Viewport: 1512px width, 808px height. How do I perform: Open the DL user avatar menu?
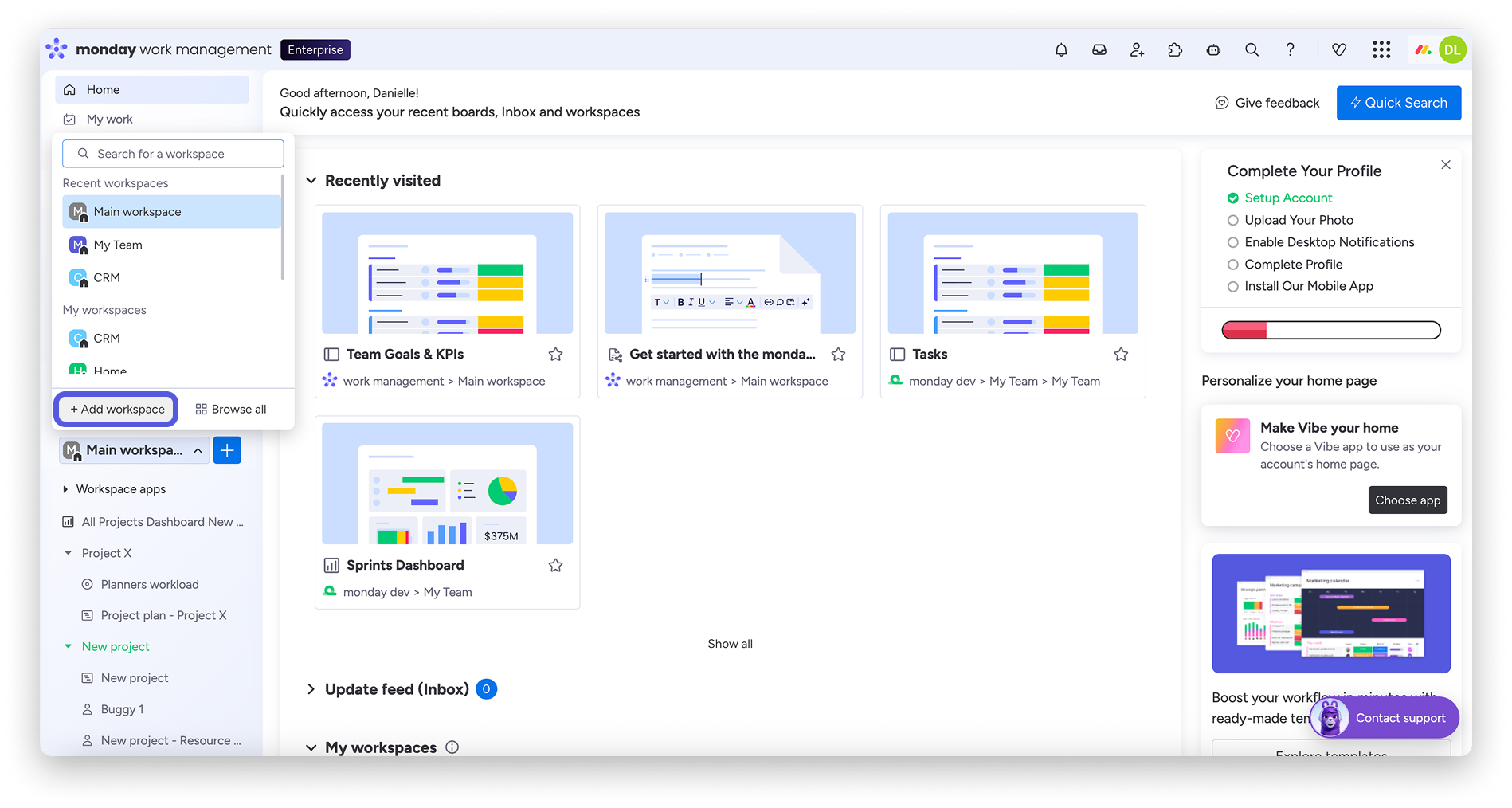[x=1452, y=49]
